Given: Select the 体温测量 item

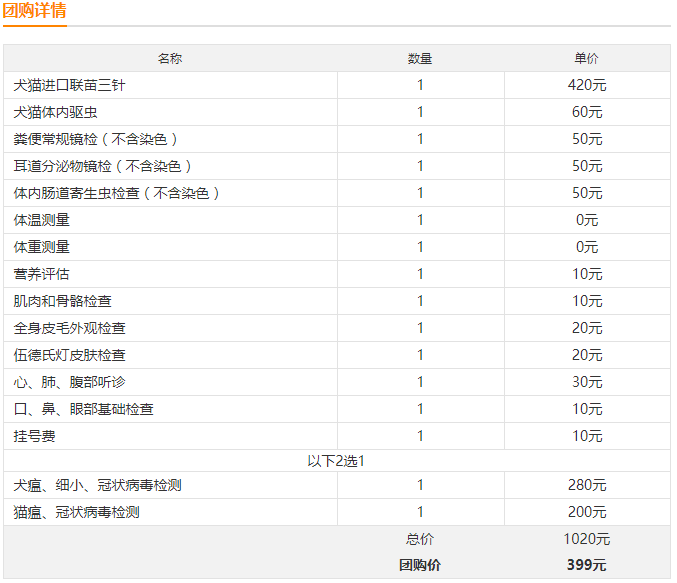Looking at the screenshot, I should tap(41, 220).
